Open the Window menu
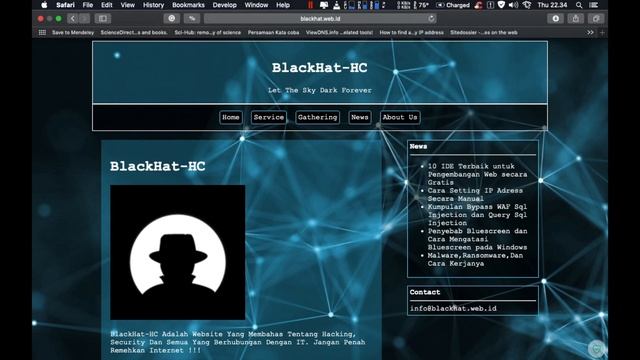 coord(256,5)
